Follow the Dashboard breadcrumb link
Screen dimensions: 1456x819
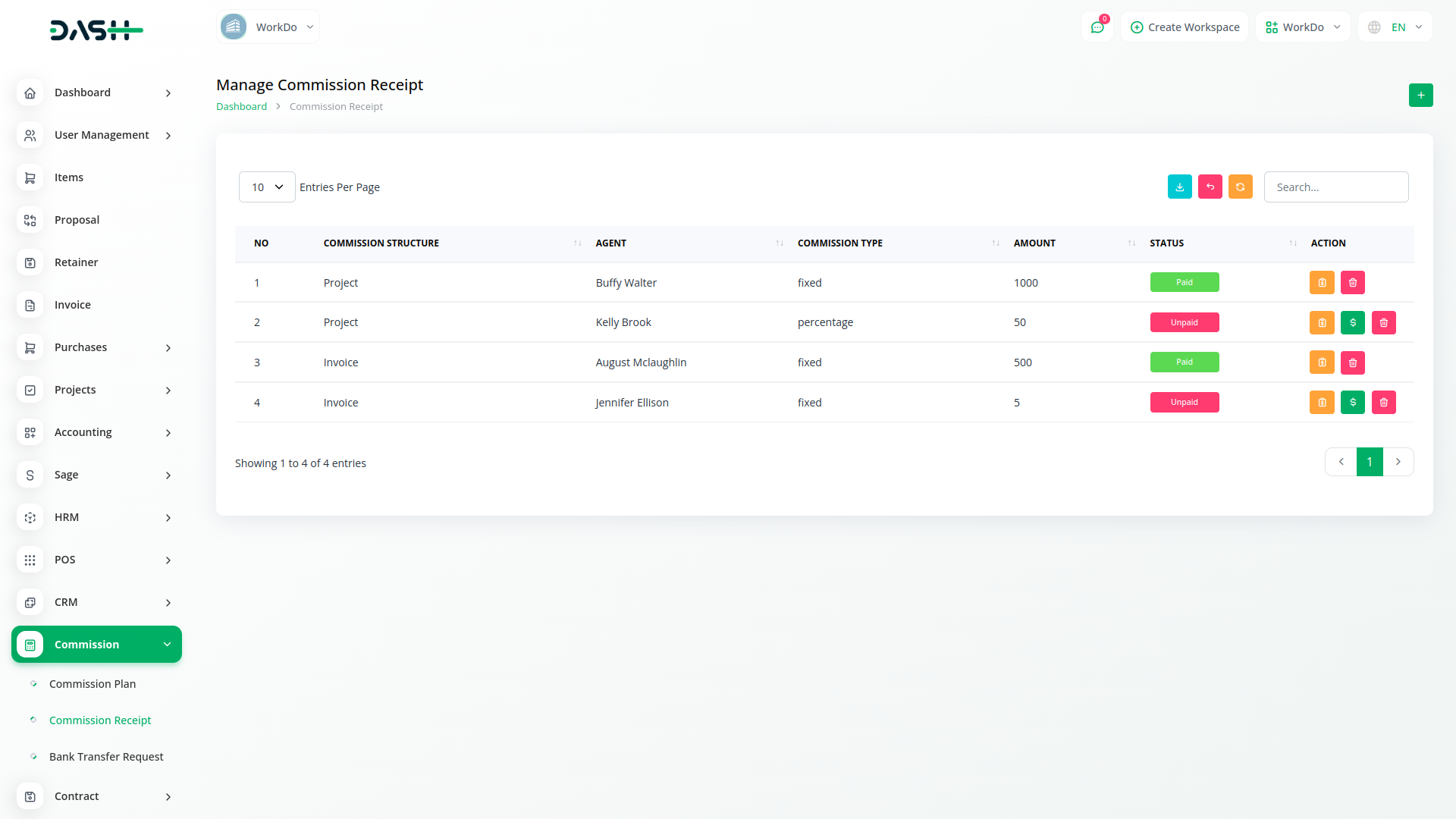(241, 107)
